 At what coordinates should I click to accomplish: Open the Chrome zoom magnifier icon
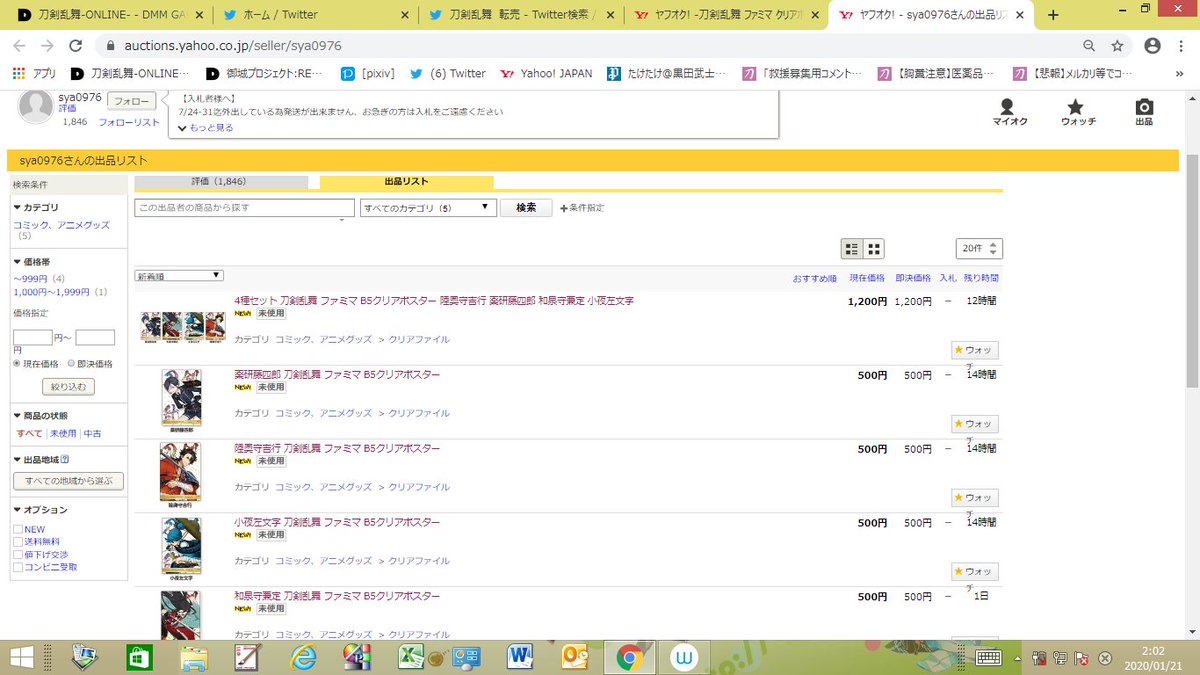[1089, 46]
